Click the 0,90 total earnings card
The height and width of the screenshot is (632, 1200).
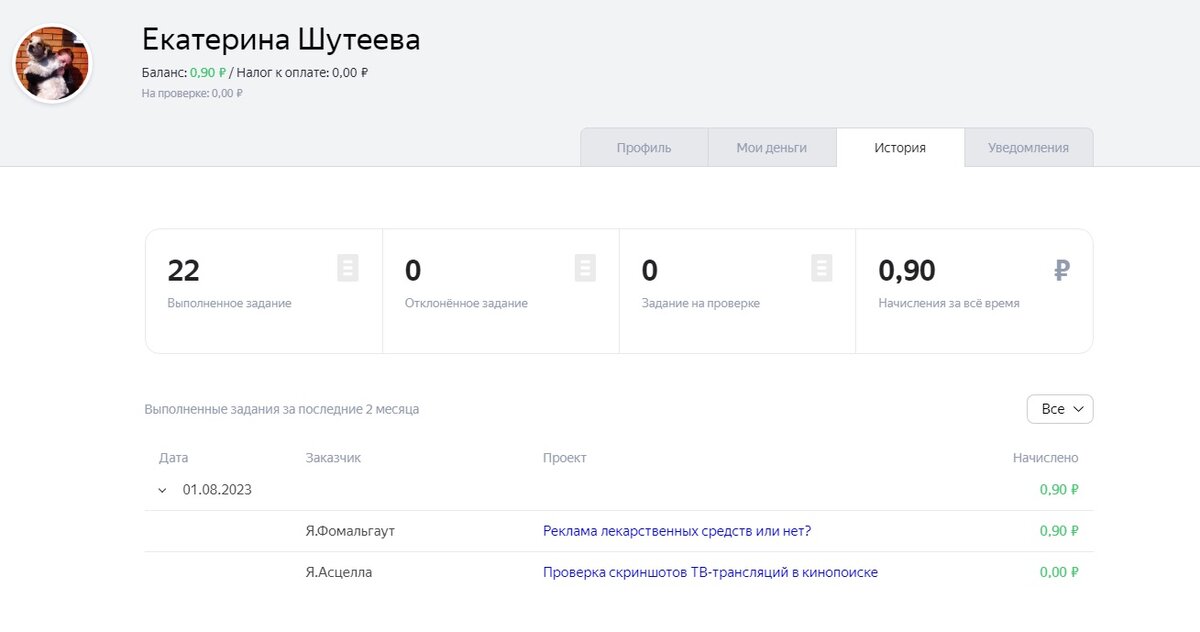click(974, 291)
